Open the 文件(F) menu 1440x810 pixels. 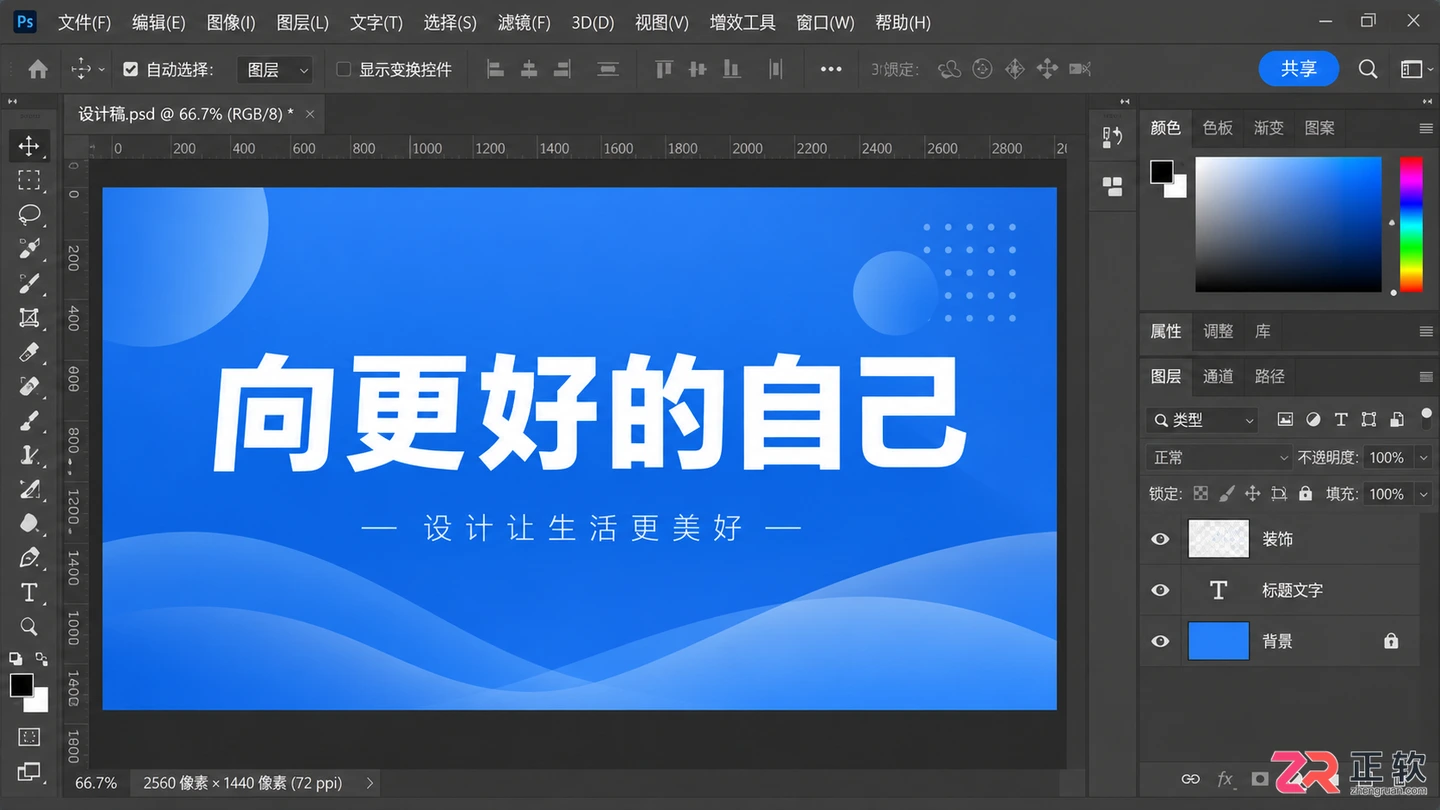(85, 22)
